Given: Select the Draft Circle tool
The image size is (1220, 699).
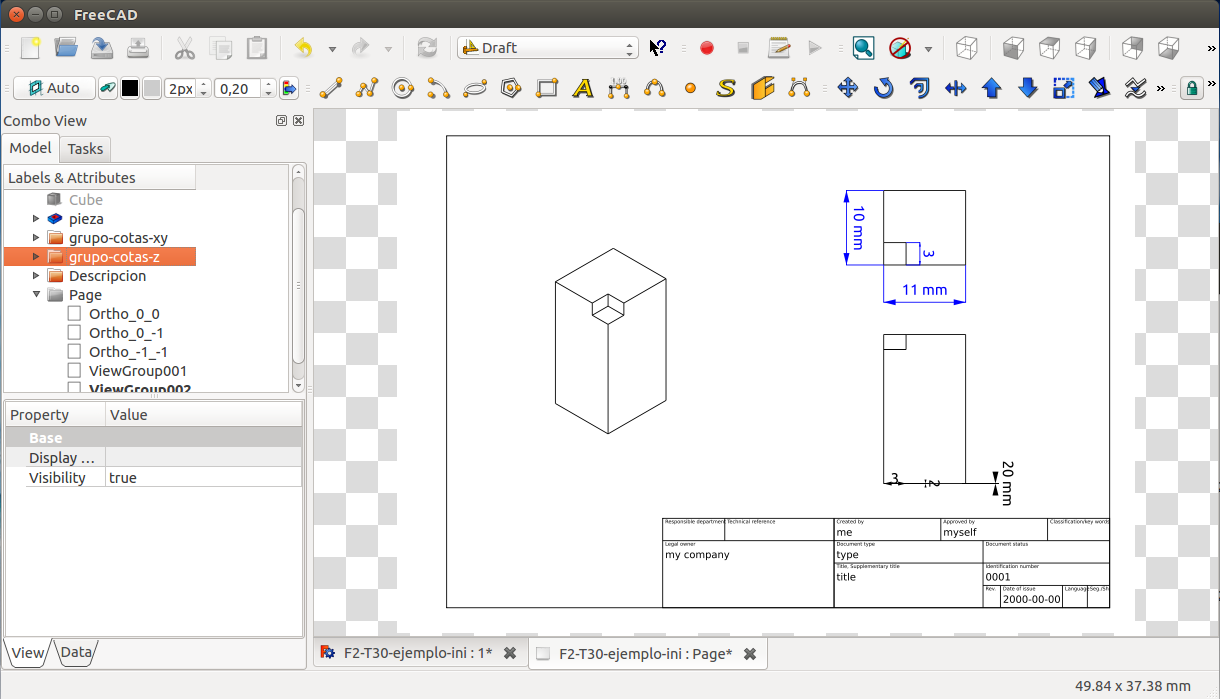Looking at the screenshot, I should tap(403, 88).
